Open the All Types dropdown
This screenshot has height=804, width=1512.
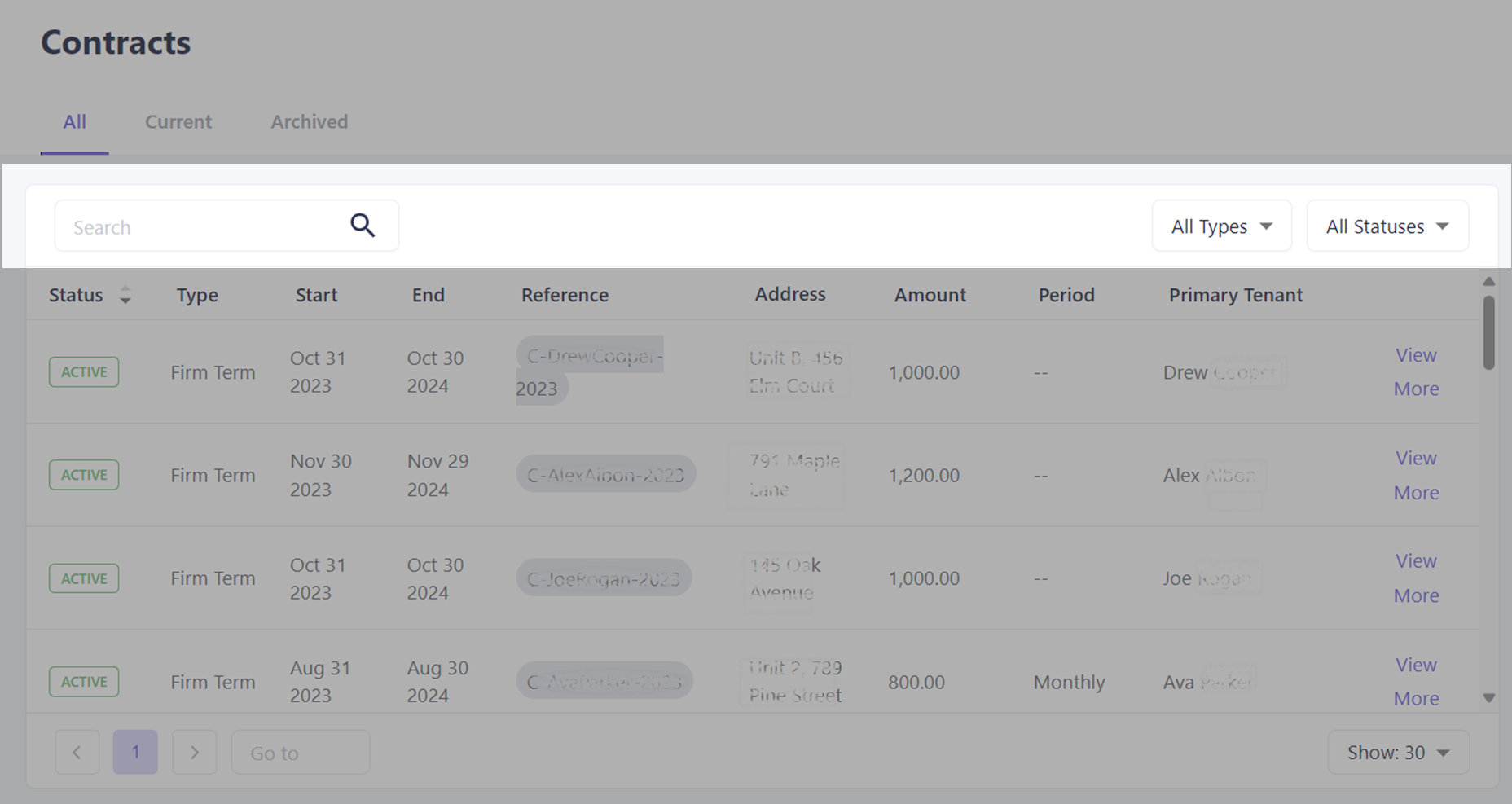1221,226
